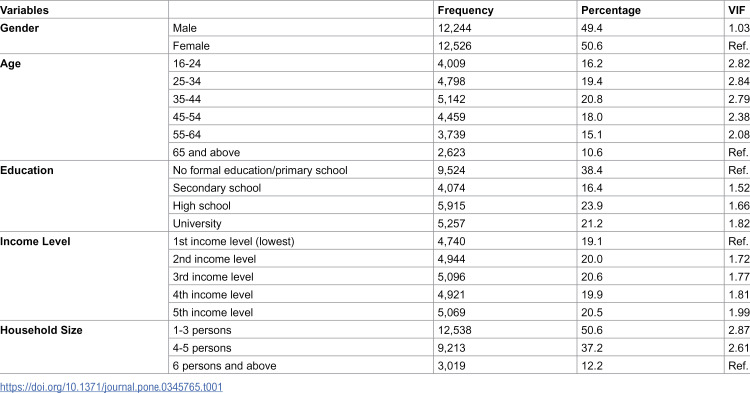Open the doi.org journal.pone.0345765.t001 link
750x393 pixels.
click(111, 386)
